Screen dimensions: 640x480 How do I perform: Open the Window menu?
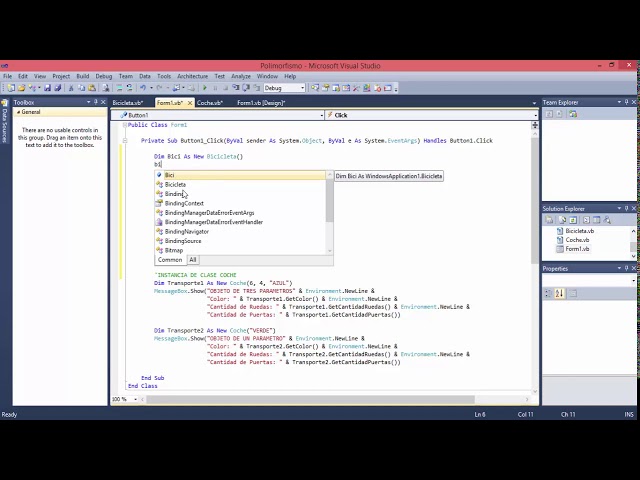[x=267, y=76]
